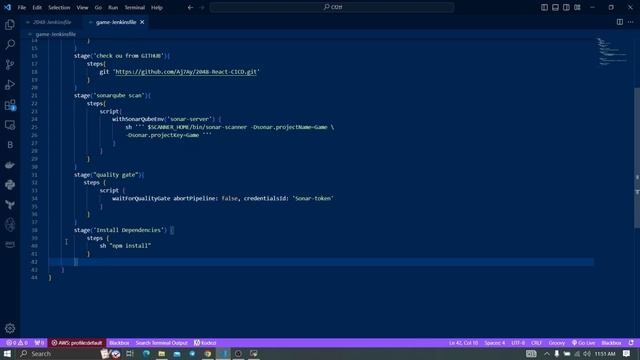The width and height of the screenshot is (640, 360).
Task: Click Blackbox item beside AWS profile
Action: pyautogui.click(x=119, y=343)
